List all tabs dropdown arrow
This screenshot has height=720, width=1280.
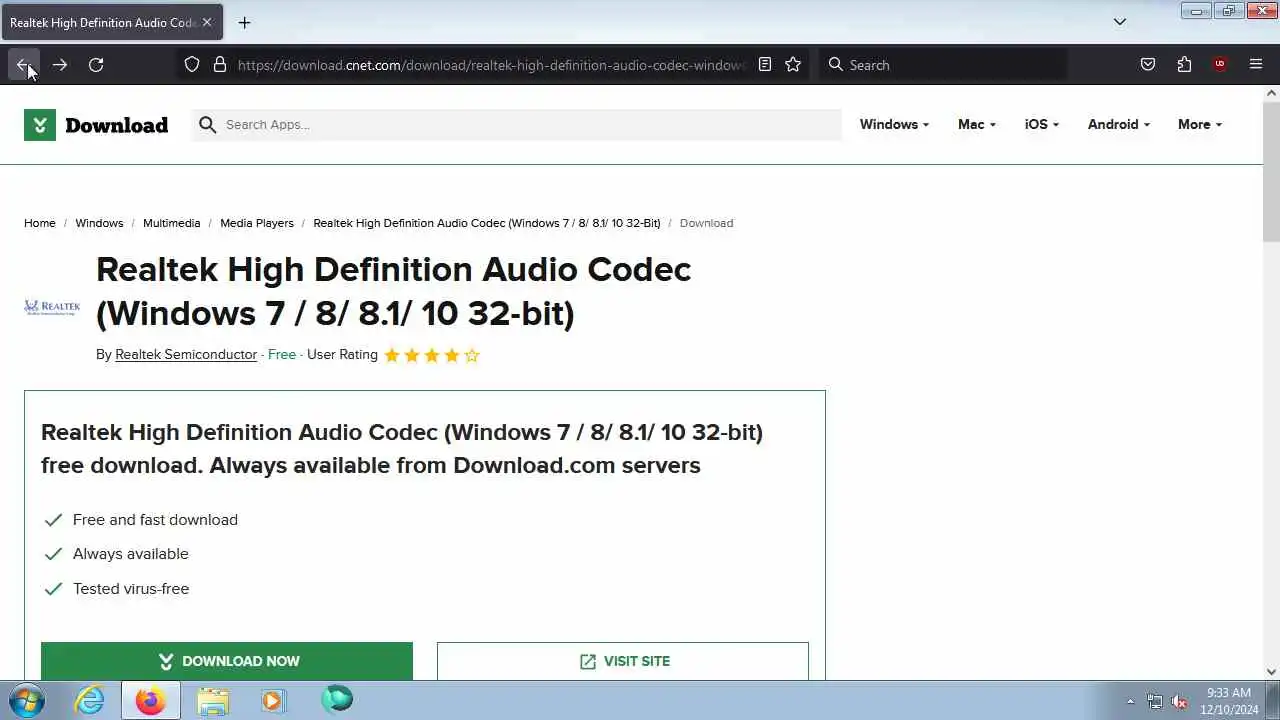click(x=1120, y=22)
